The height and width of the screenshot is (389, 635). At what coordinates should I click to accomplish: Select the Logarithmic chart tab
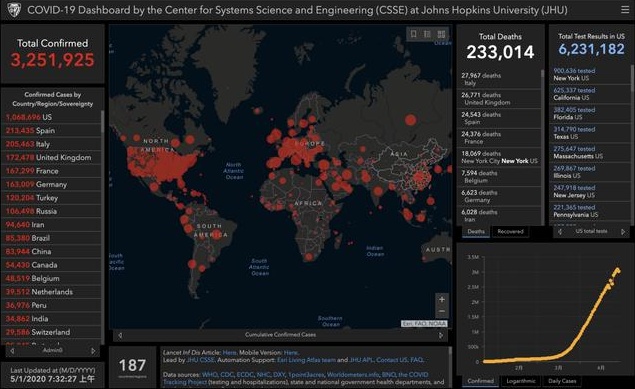(x=521, y=381)
